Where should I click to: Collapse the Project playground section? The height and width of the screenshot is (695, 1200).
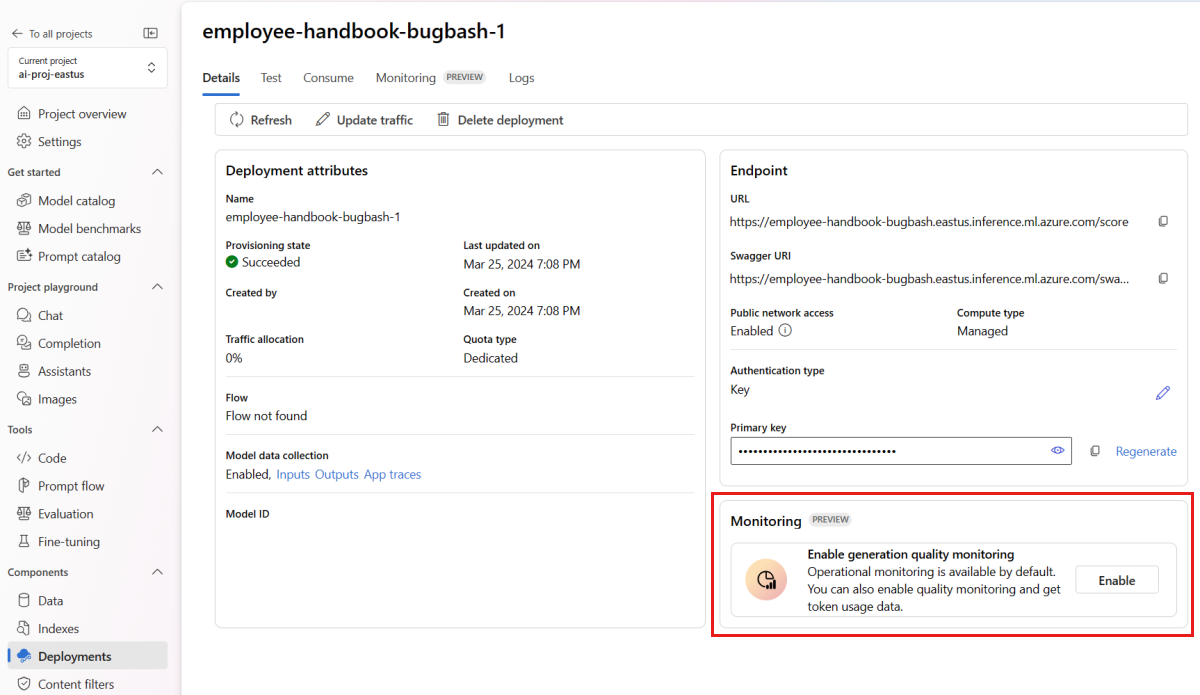pyautogui.click(x=157, y=287)
